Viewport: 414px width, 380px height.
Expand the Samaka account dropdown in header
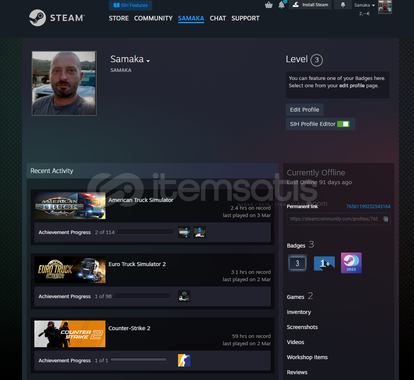(365, 5)
